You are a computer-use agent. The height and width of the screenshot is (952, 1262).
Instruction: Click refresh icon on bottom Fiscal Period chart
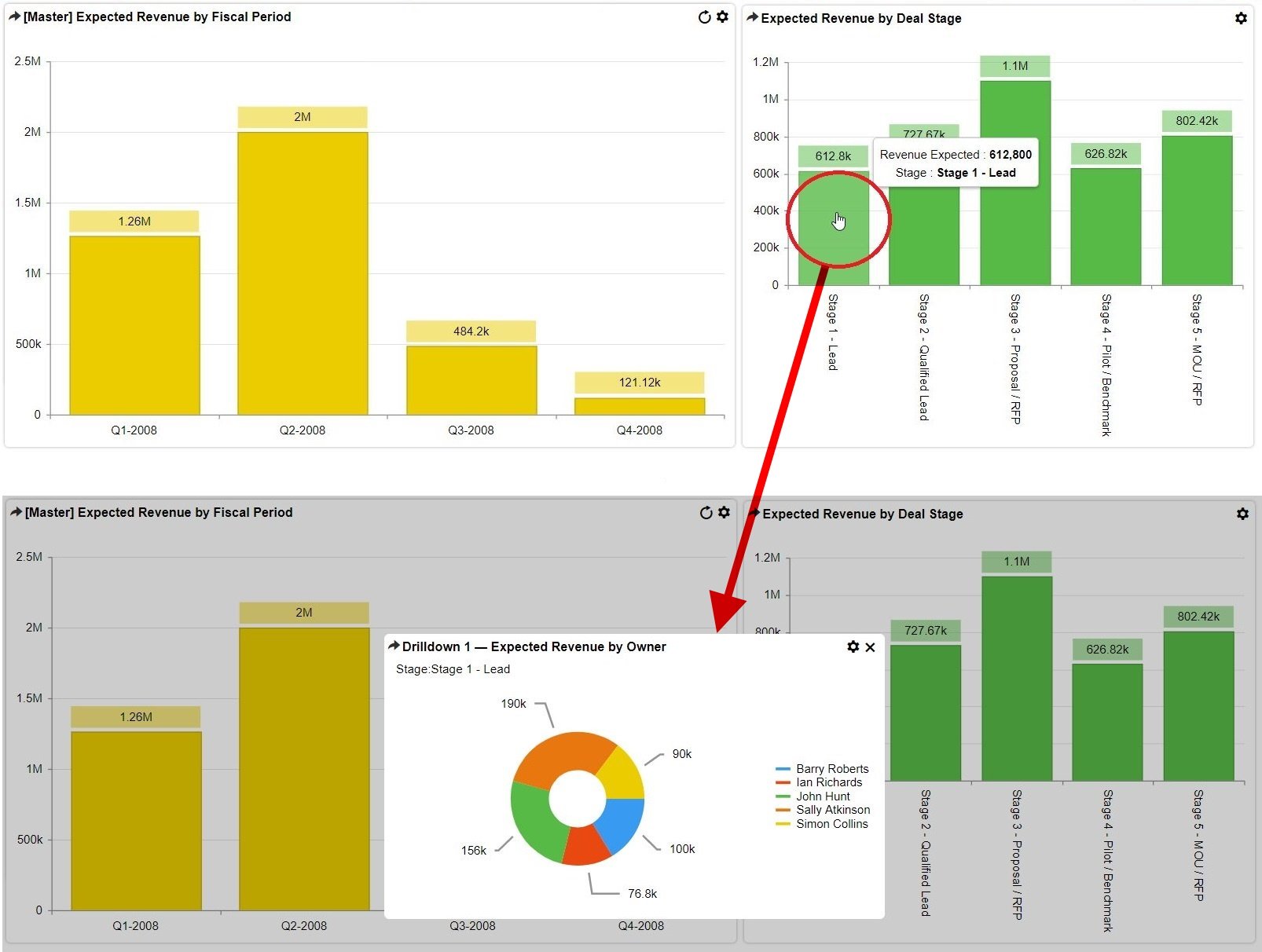tap(706, 513)
